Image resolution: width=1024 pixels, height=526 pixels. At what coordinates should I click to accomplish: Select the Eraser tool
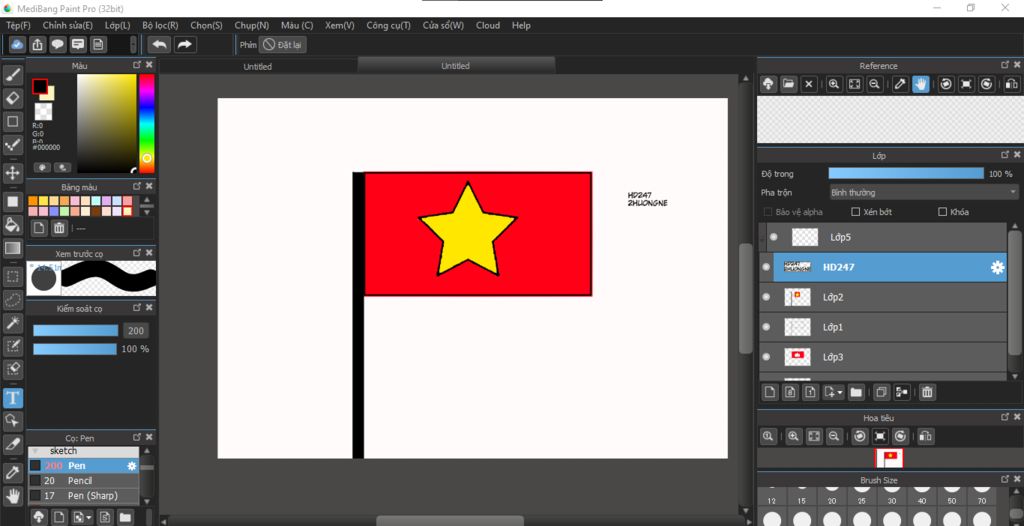tap(12, 98)
